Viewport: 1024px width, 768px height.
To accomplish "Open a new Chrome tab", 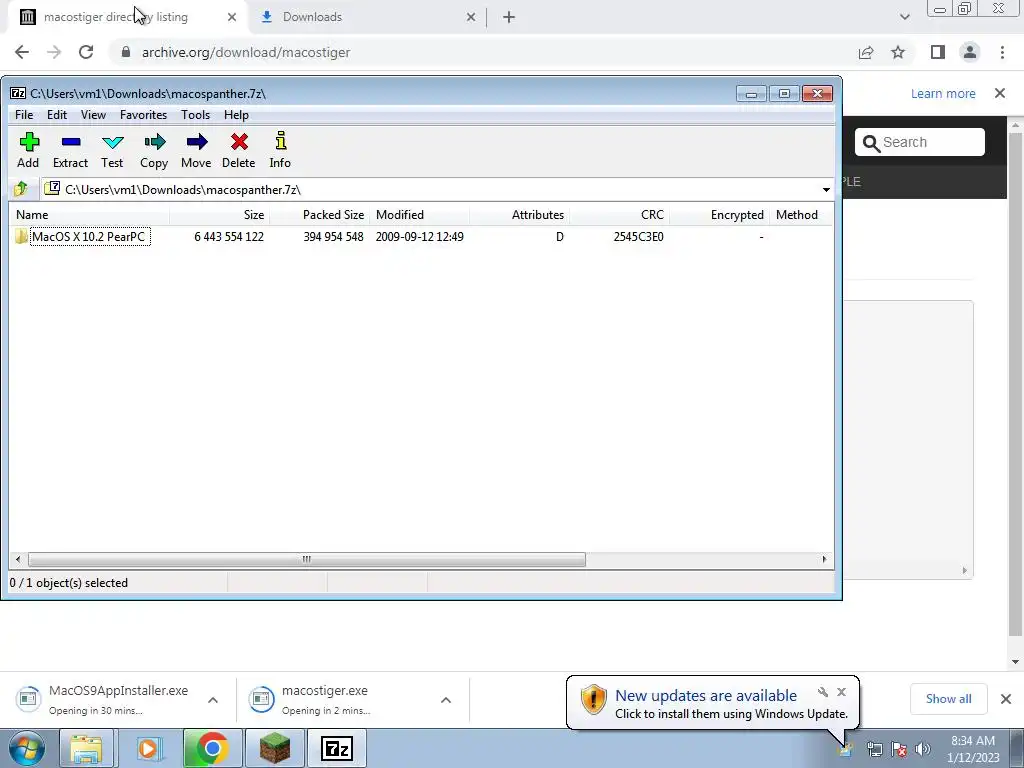I will 509,17.
